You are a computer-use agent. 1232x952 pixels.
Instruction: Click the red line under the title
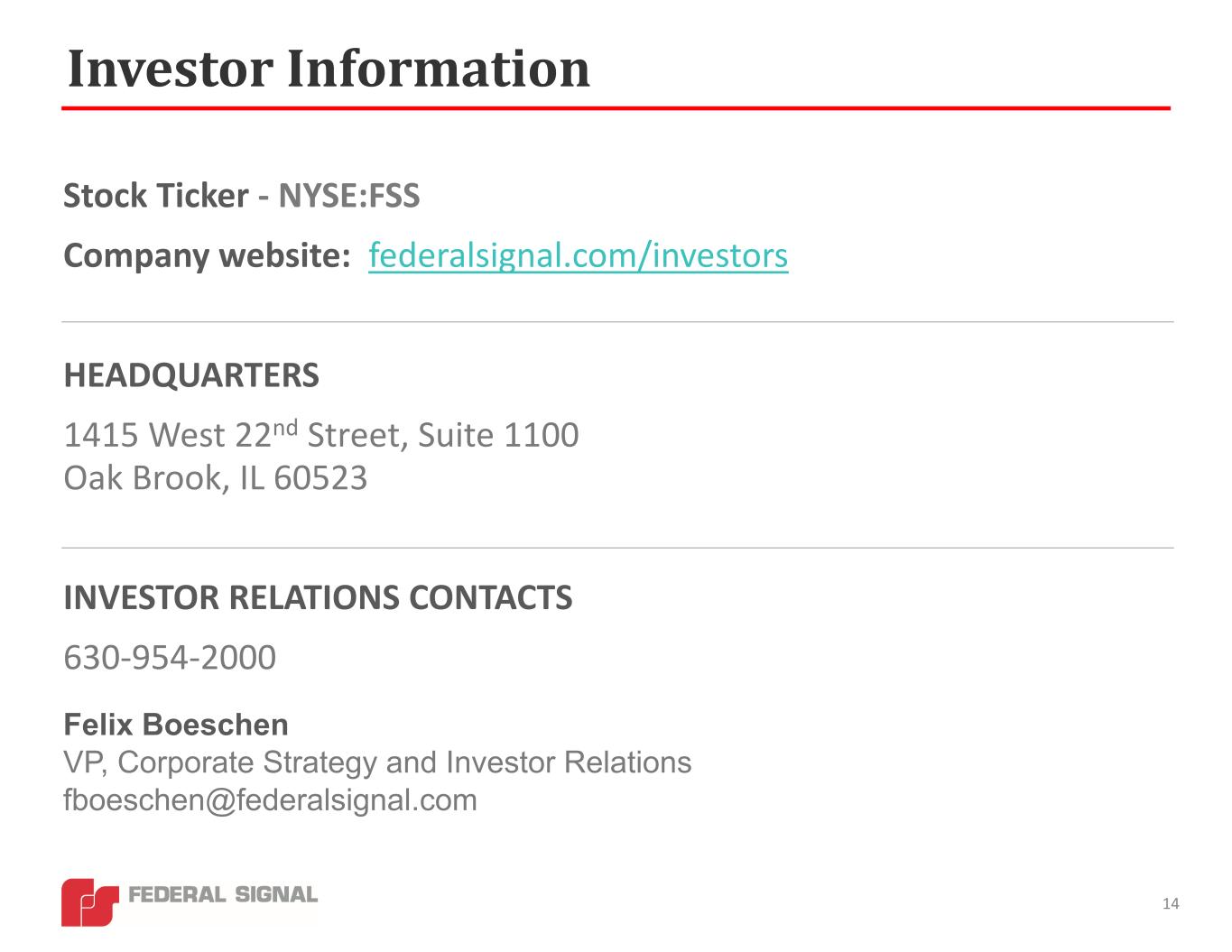tap(616, 108)
